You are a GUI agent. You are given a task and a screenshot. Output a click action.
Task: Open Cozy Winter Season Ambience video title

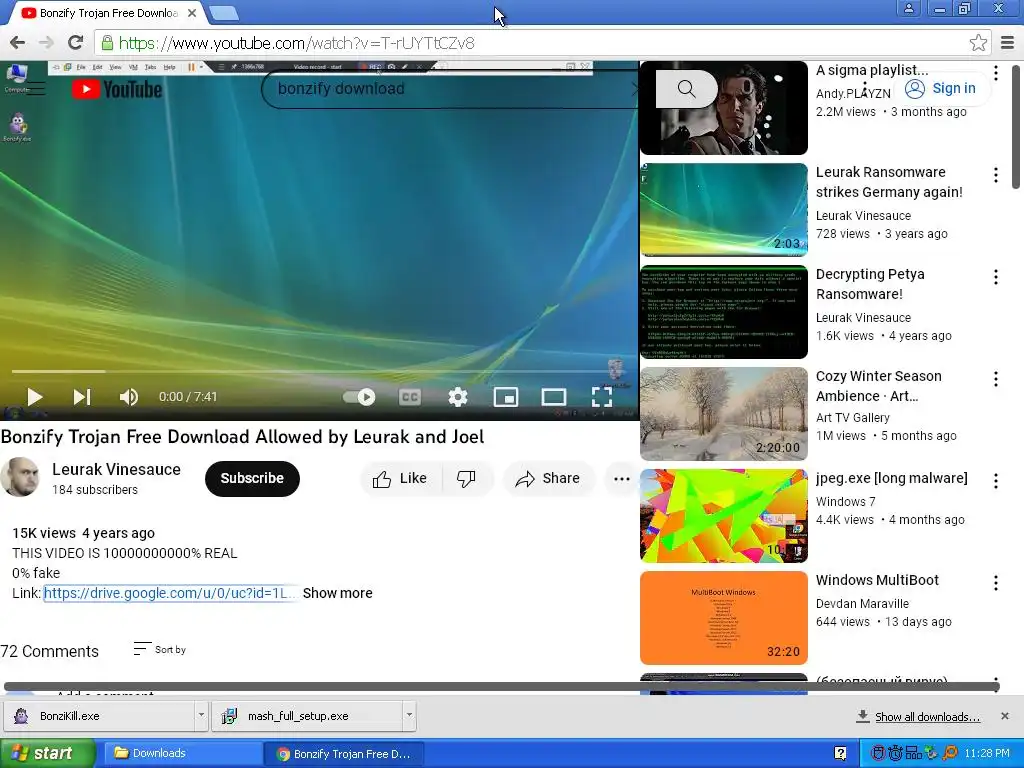point(878,386)
